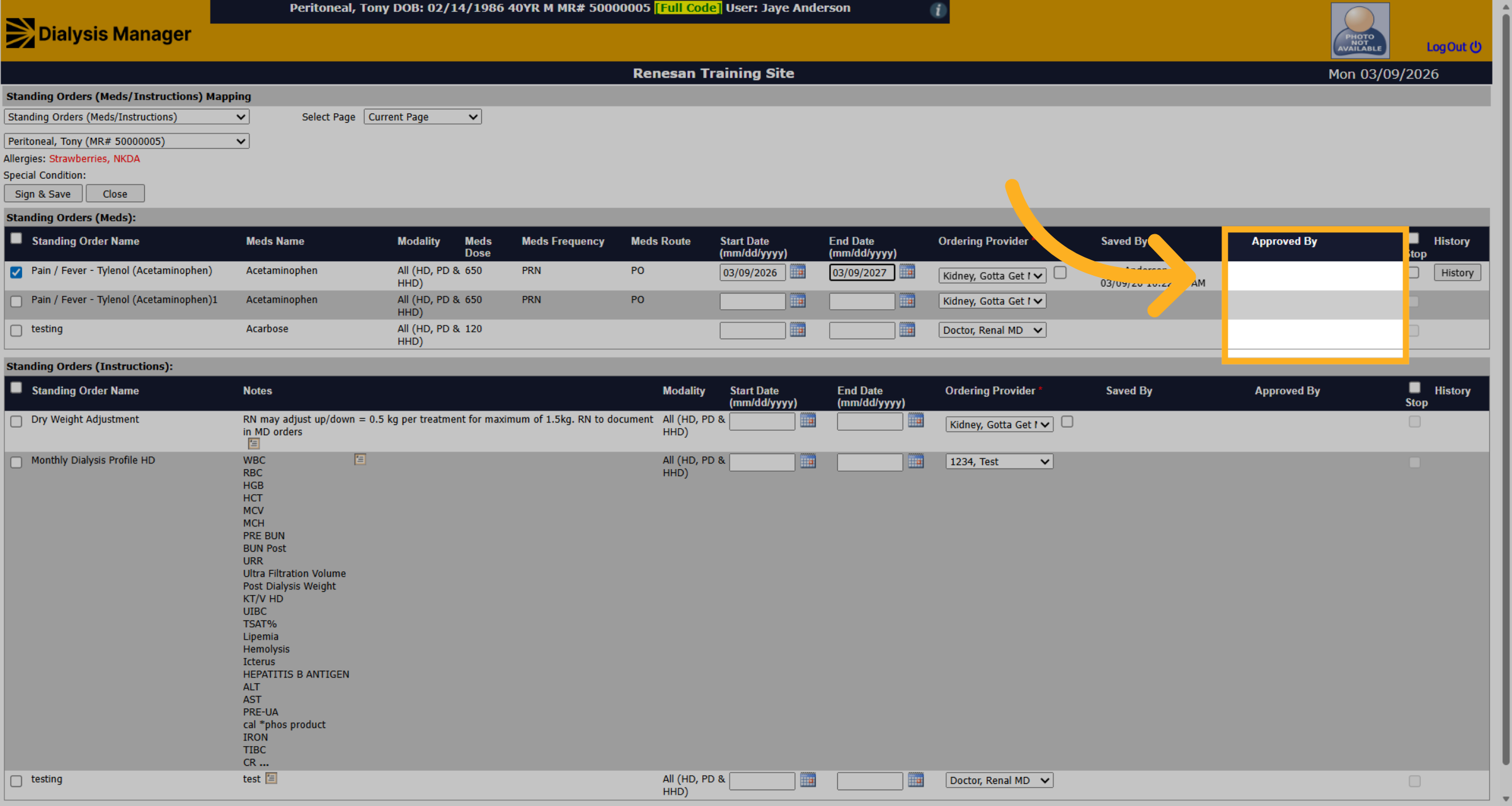Open end date calendar for Acarbose testing row
Screen dimensions: 1512x806
907,330
